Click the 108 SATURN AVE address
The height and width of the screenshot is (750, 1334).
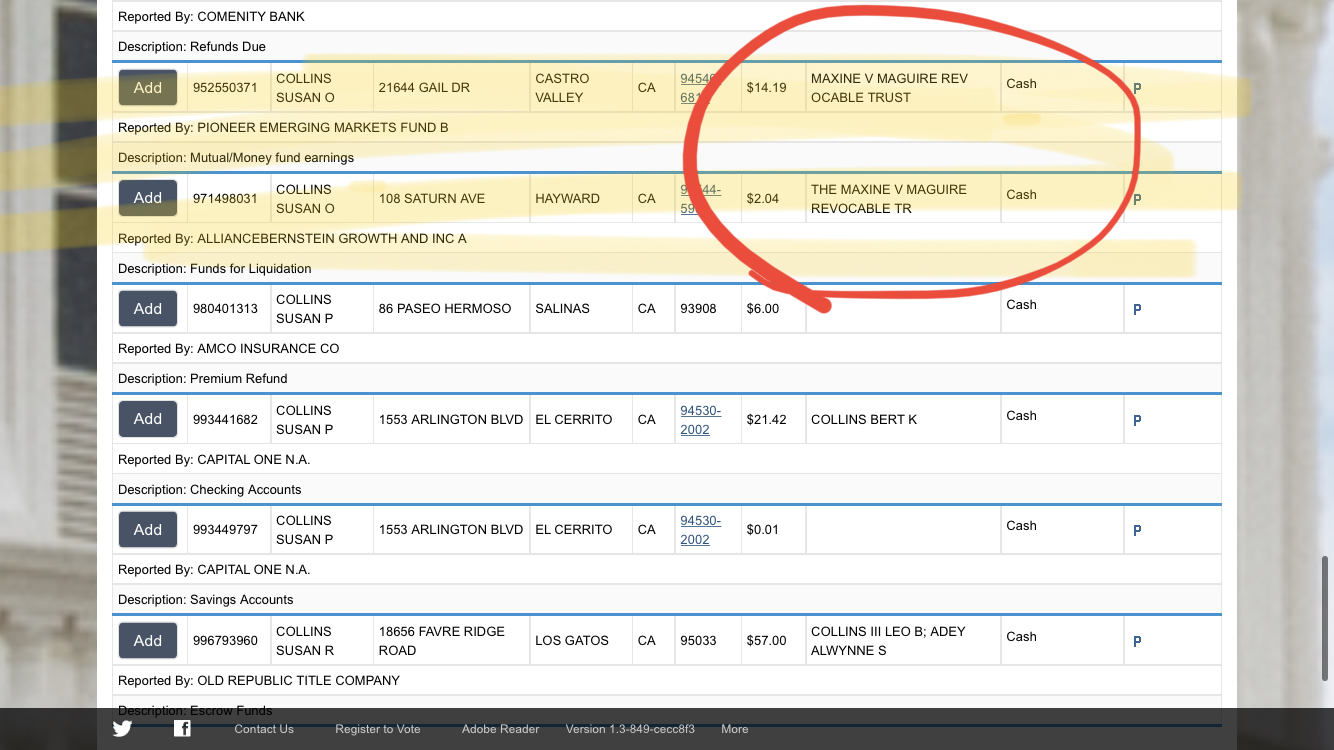coord(432,198)
